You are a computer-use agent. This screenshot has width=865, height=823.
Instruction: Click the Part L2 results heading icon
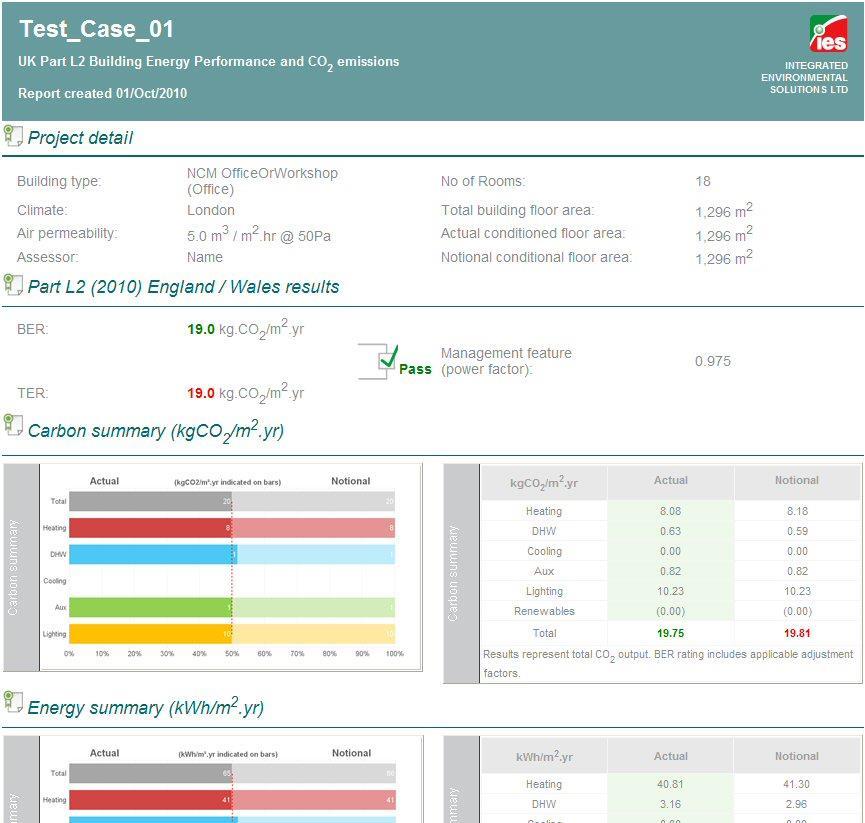pos(14,283)
